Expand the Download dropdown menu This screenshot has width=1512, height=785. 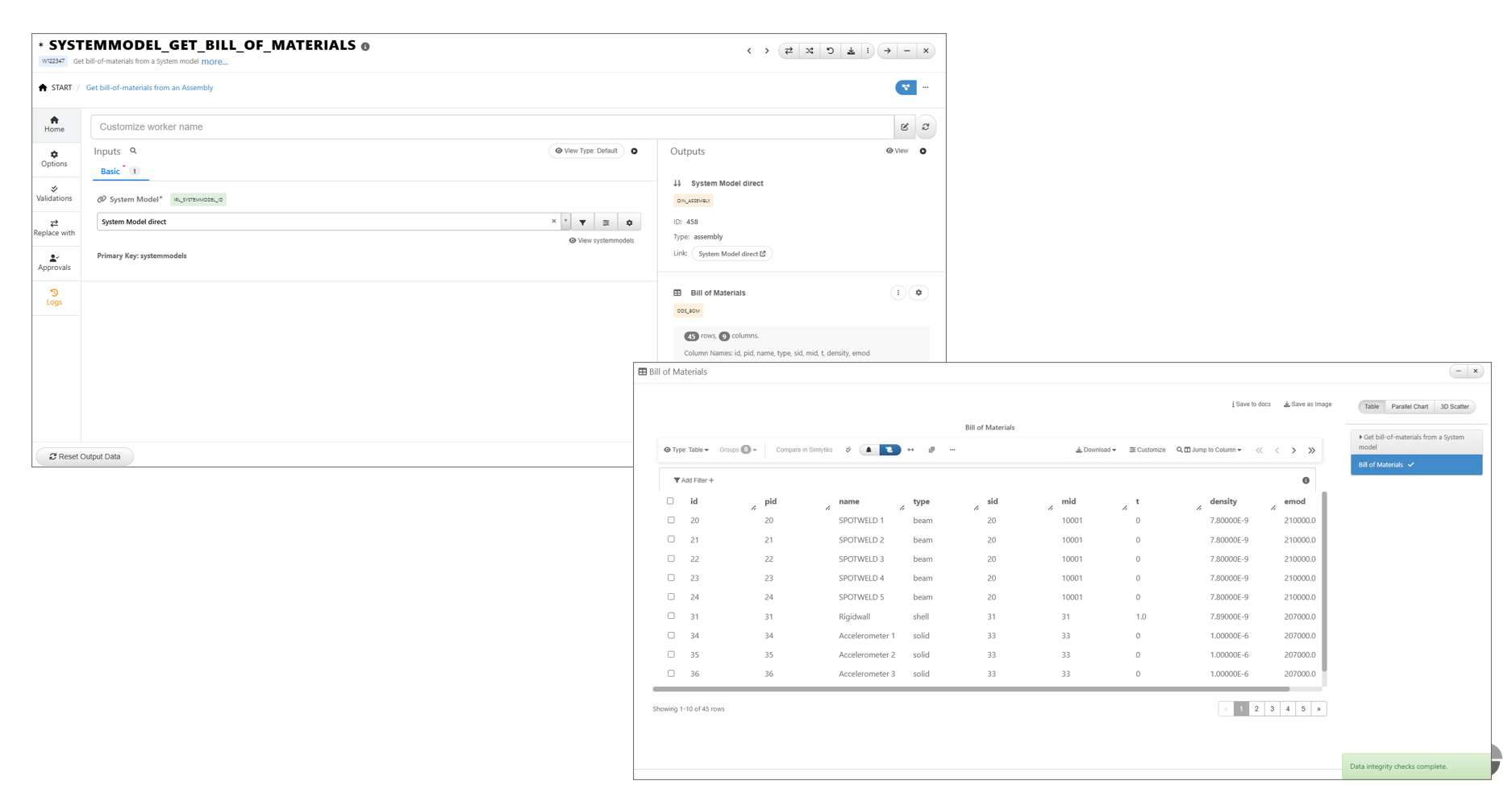coord(1096,451)
